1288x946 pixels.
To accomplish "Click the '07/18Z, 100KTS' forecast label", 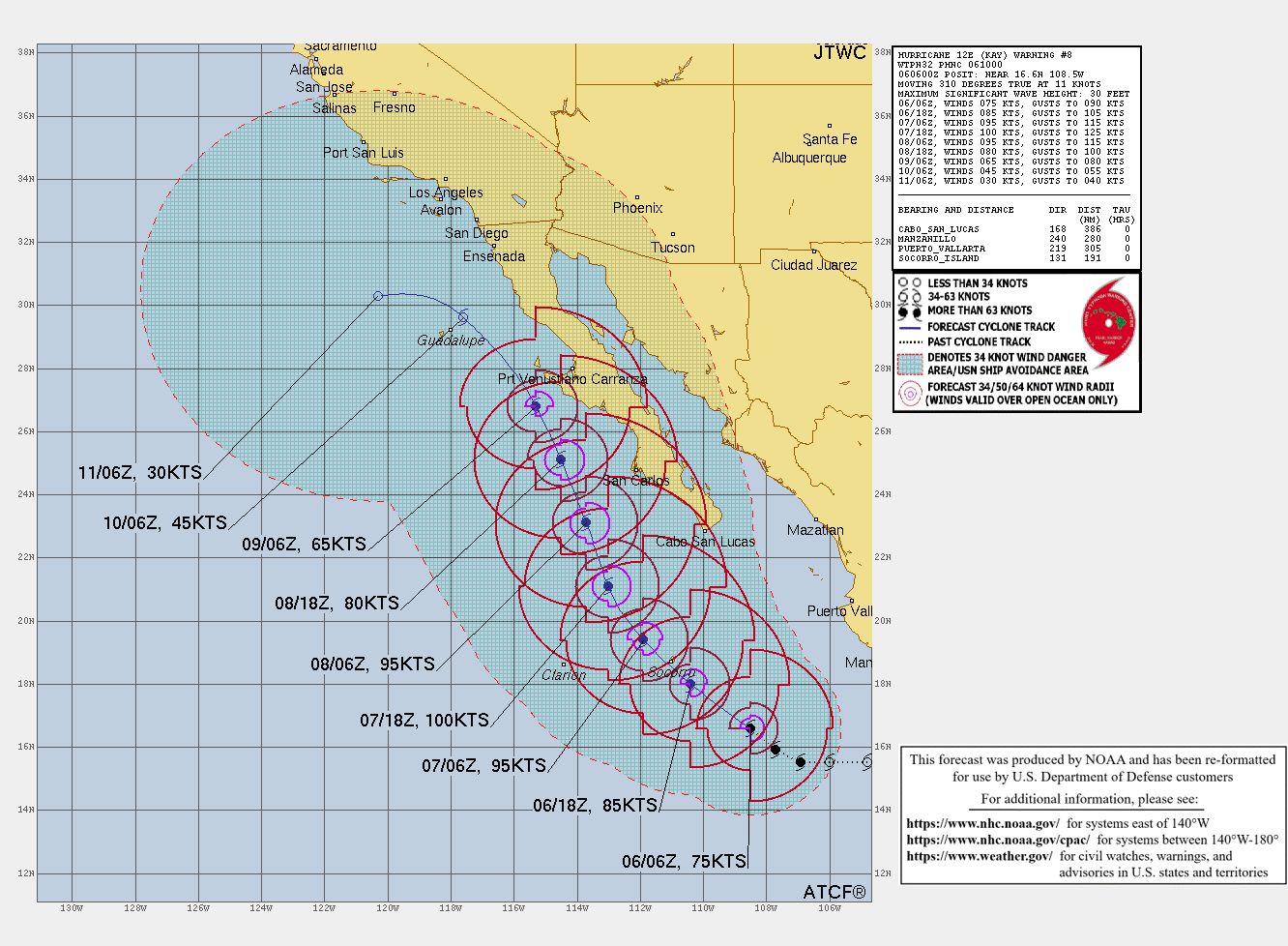I will point(424,721).
